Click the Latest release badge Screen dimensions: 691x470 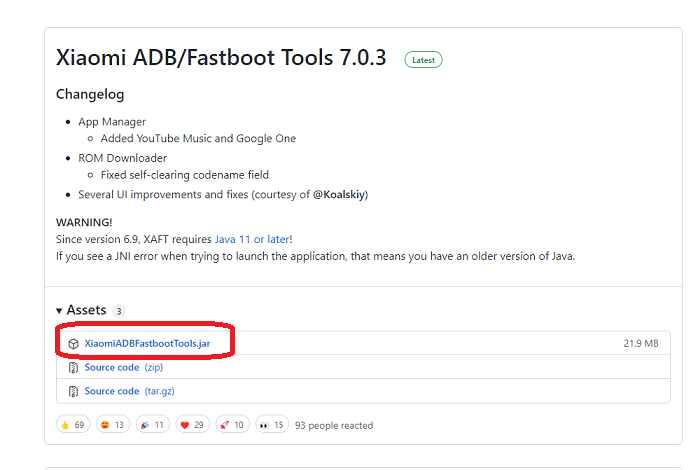[x=424, y=60]
